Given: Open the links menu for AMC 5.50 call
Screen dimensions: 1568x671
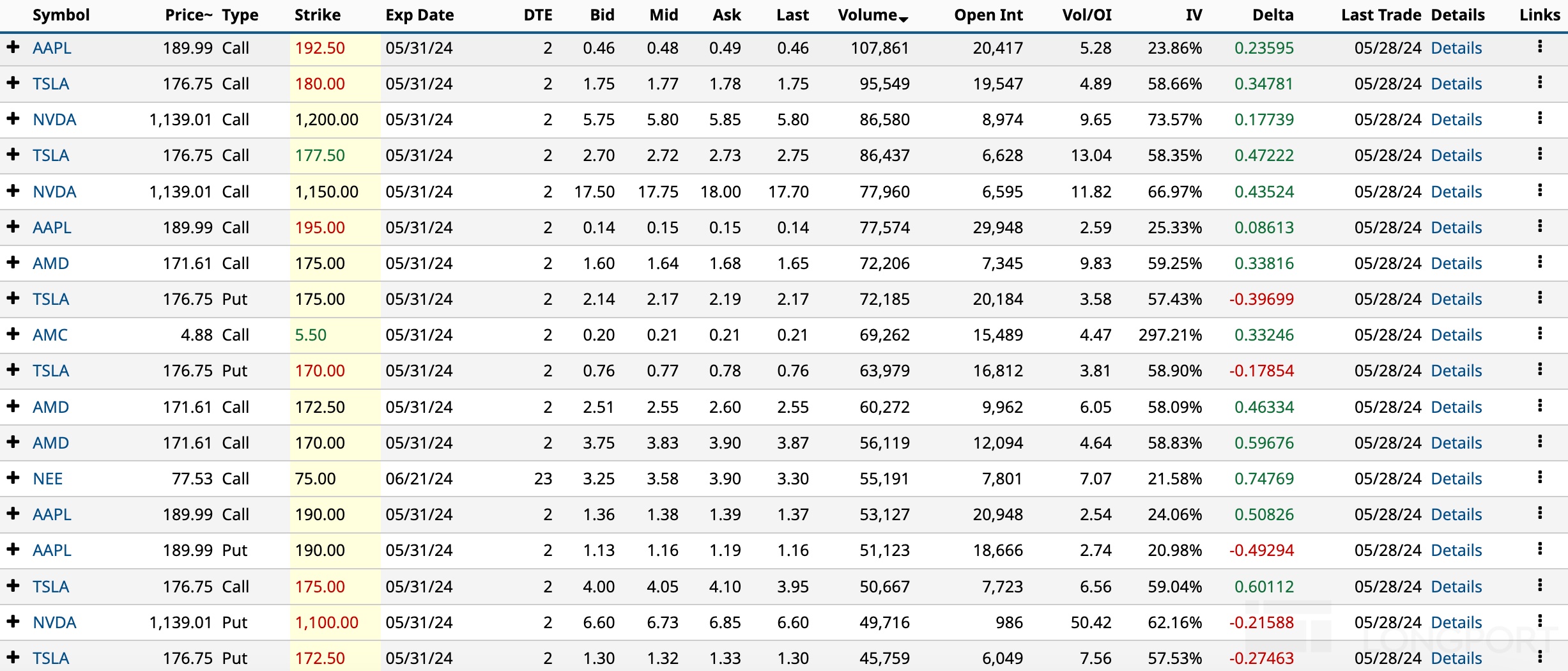Looking at the screenshot, I should pyautogui.click(x=1540, y=334).
